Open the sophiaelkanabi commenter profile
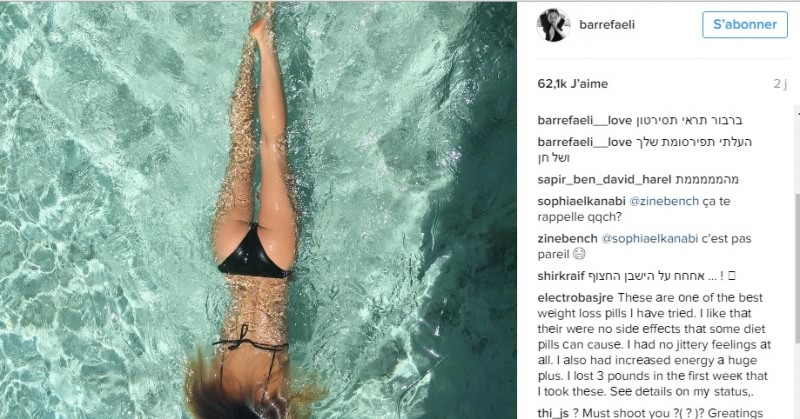The image size is (800, 419). [x=581, y=201]
